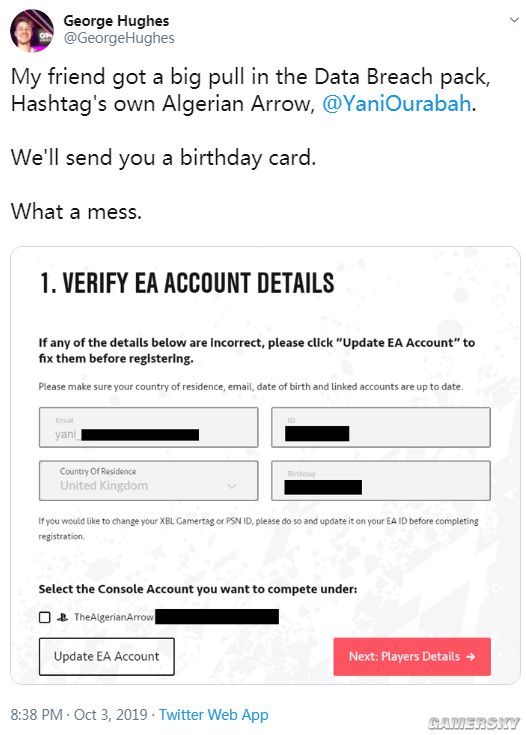This screenshot has height=735, width=526.
Task: Open the embedded EA account screenshot image
Action: [x=265, y=465]
